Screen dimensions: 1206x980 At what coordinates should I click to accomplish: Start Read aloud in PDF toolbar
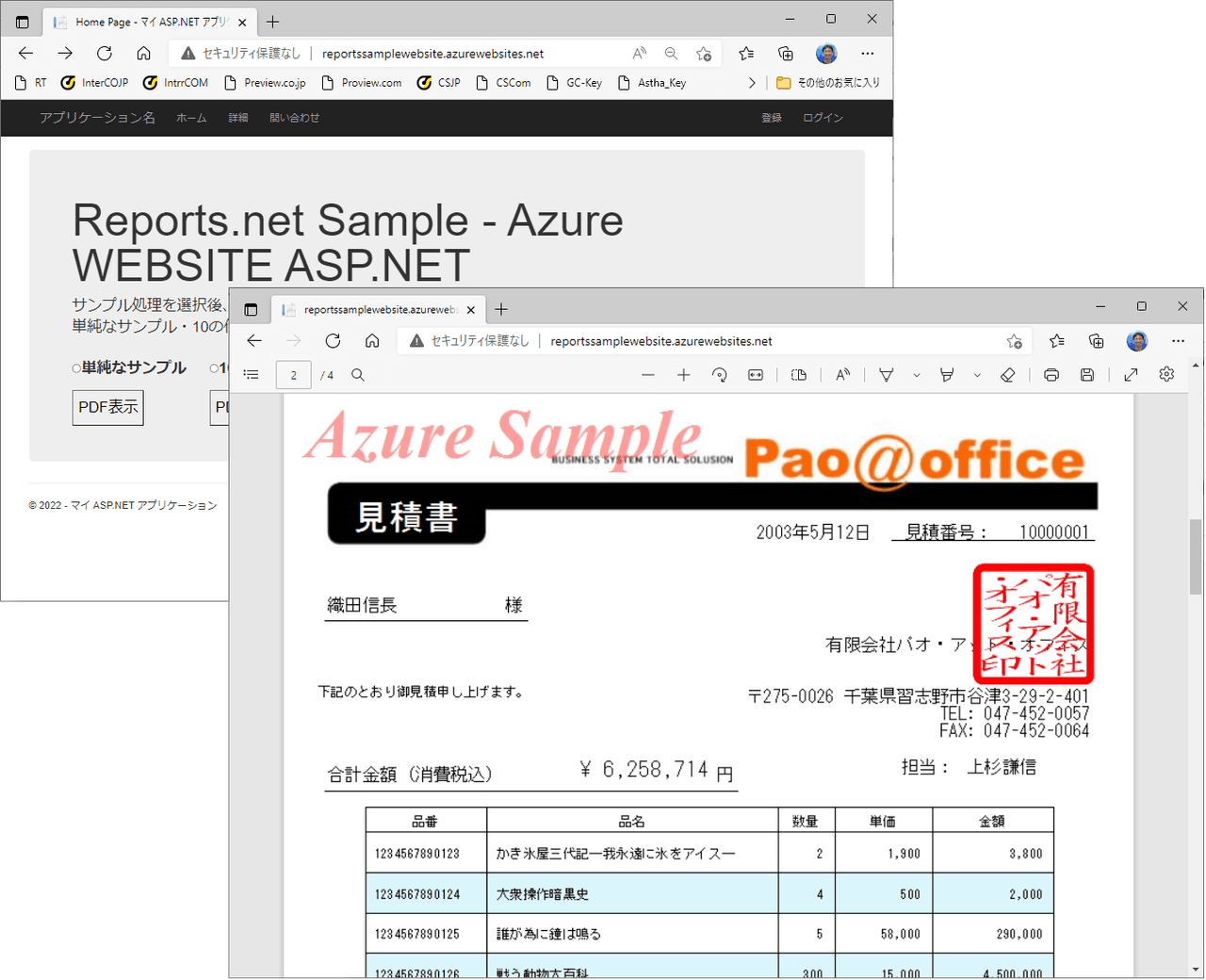click(x=843, y=374)
